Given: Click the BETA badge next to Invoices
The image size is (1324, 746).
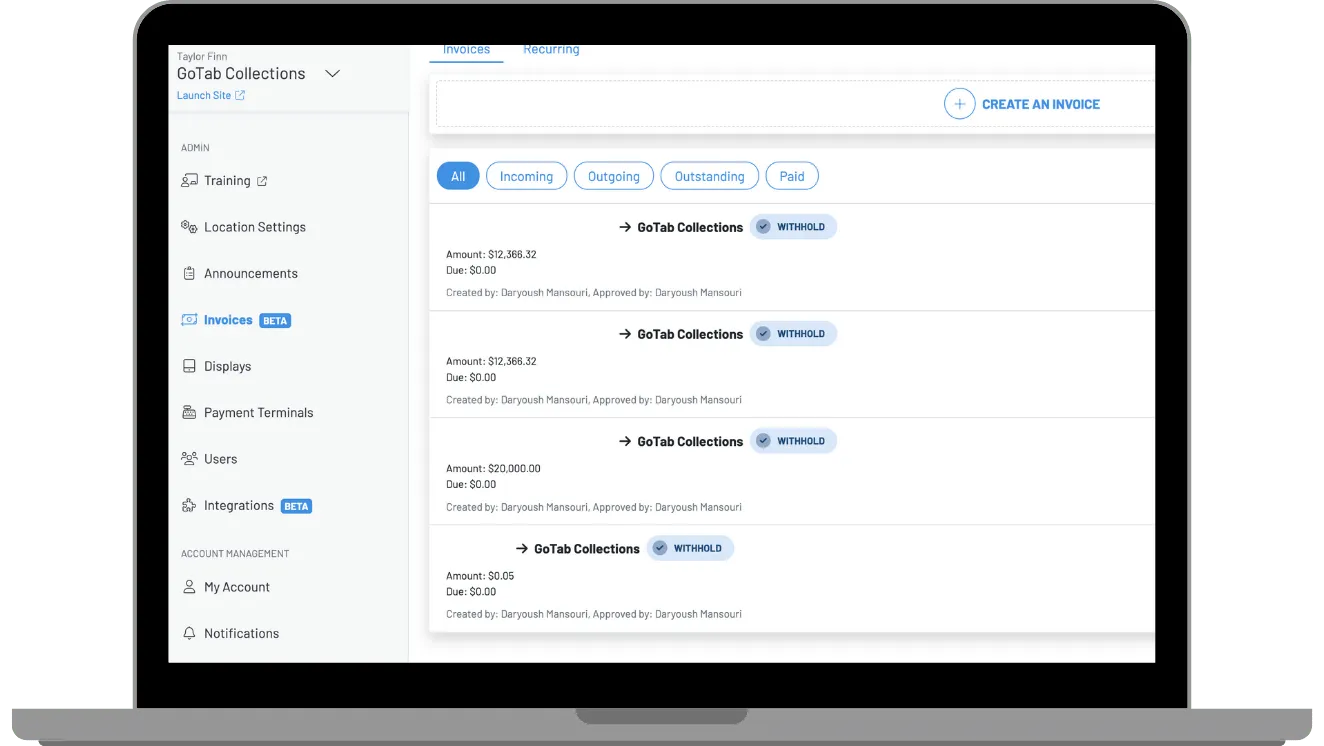Looking at the screenshot, I should [x=275, y=321].
